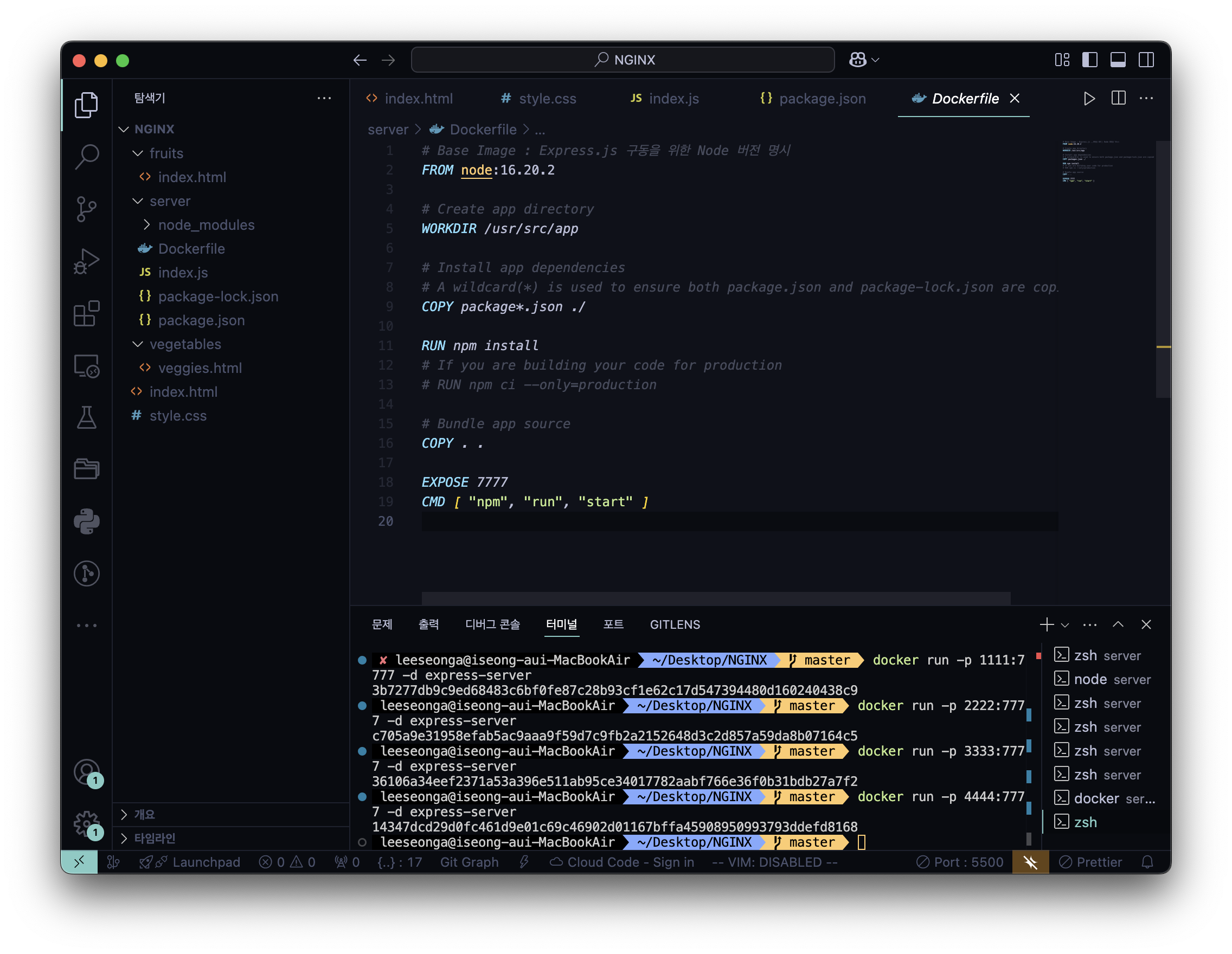Toggle the bottom panel layout button
The width and height of the screenshot is (1232, 954).
1118,60
